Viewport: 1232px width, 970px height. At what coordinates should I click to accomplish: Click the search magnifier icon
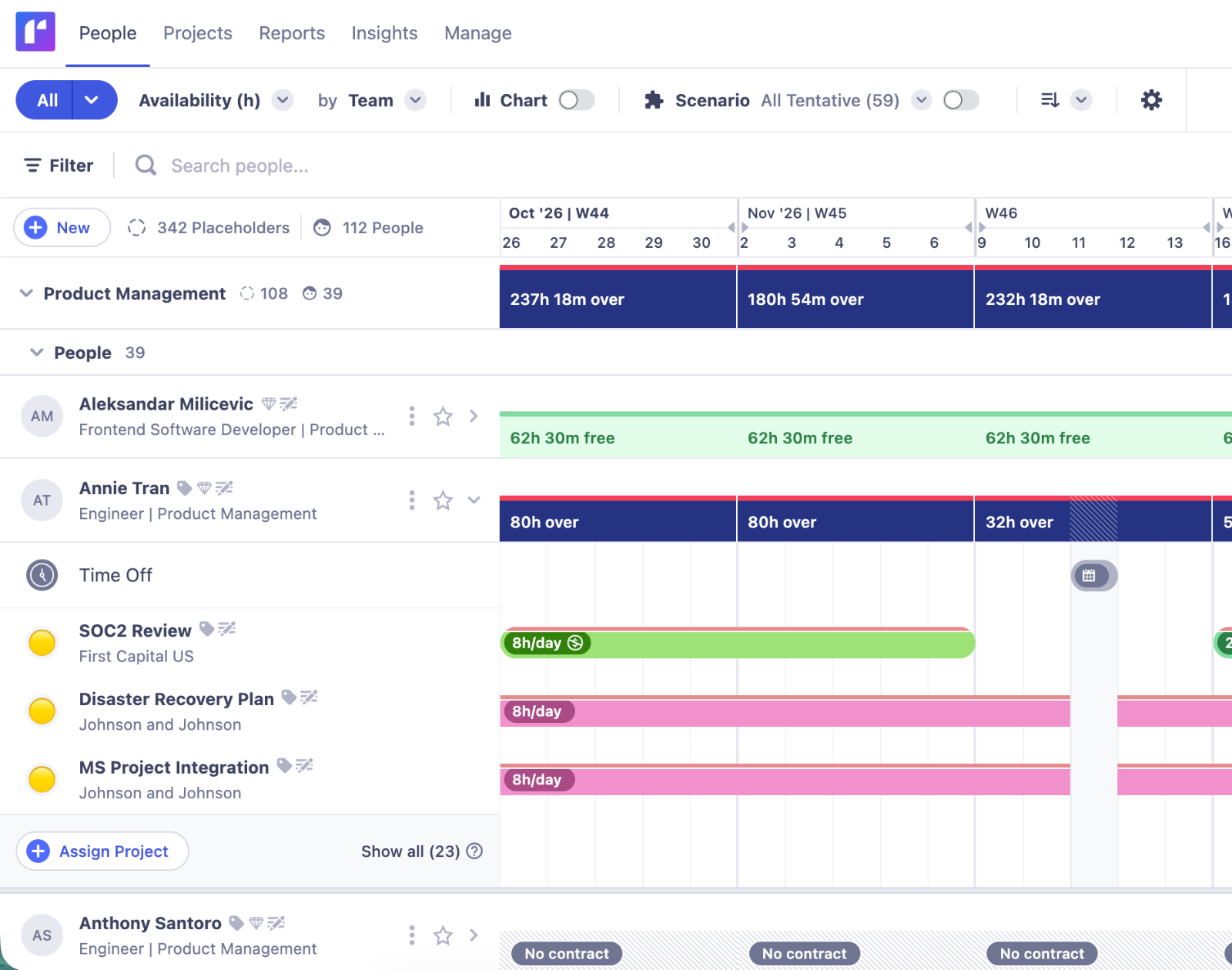[146, 166]
